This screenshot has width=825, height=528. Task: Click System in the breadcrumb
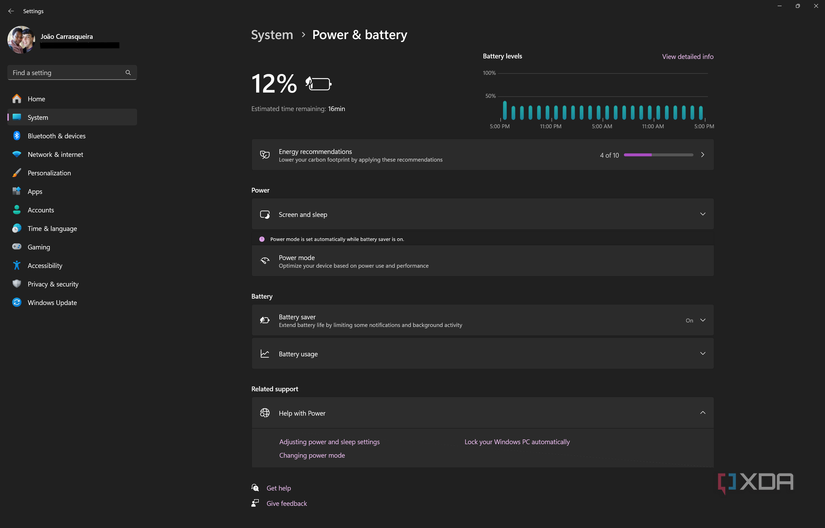pos(272,35)
